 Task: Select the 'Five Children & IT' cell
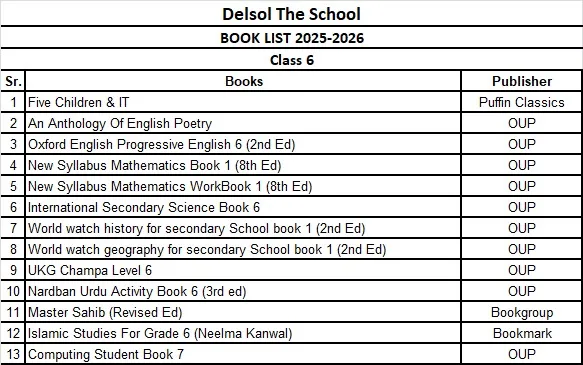click(244, 102)
